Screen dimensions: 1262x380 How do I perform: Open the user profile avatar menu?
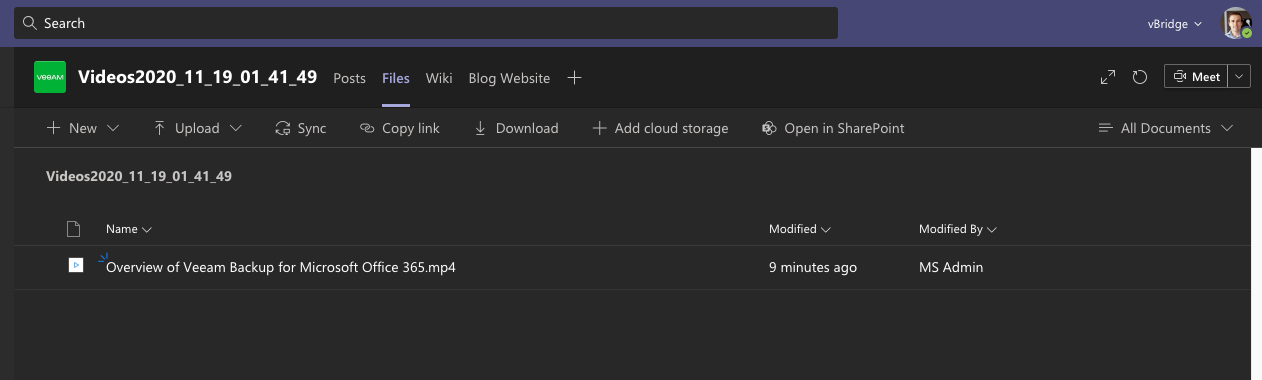[x=1237, y=23]
